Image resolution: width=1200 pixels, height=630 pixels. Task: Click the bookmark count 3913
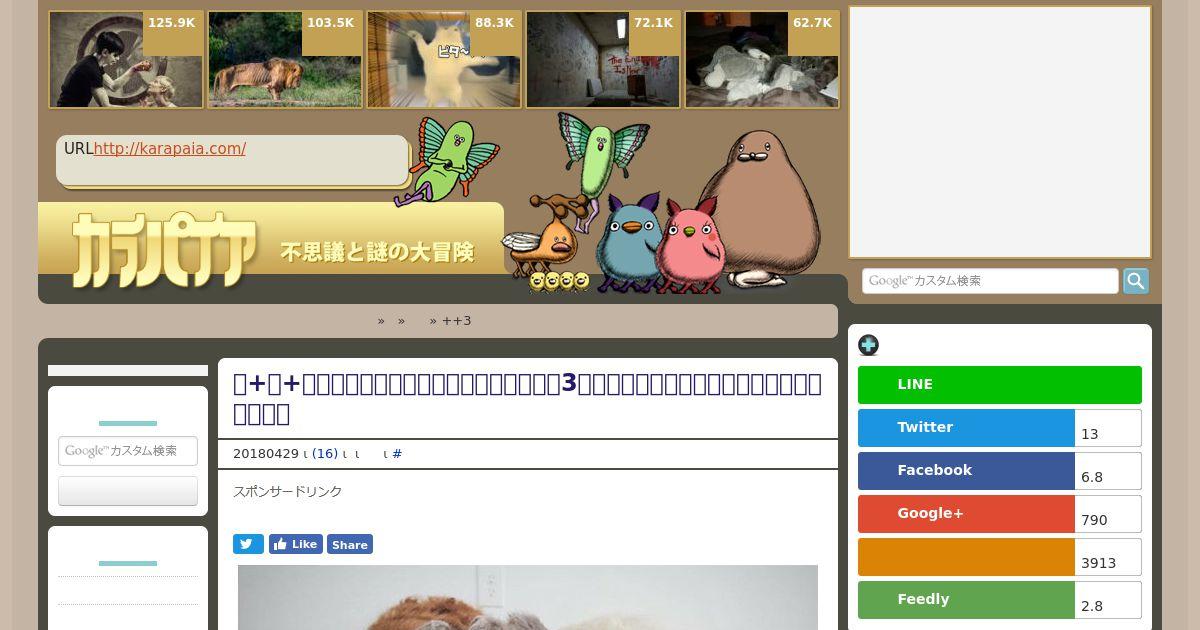tap(1108, 557)
